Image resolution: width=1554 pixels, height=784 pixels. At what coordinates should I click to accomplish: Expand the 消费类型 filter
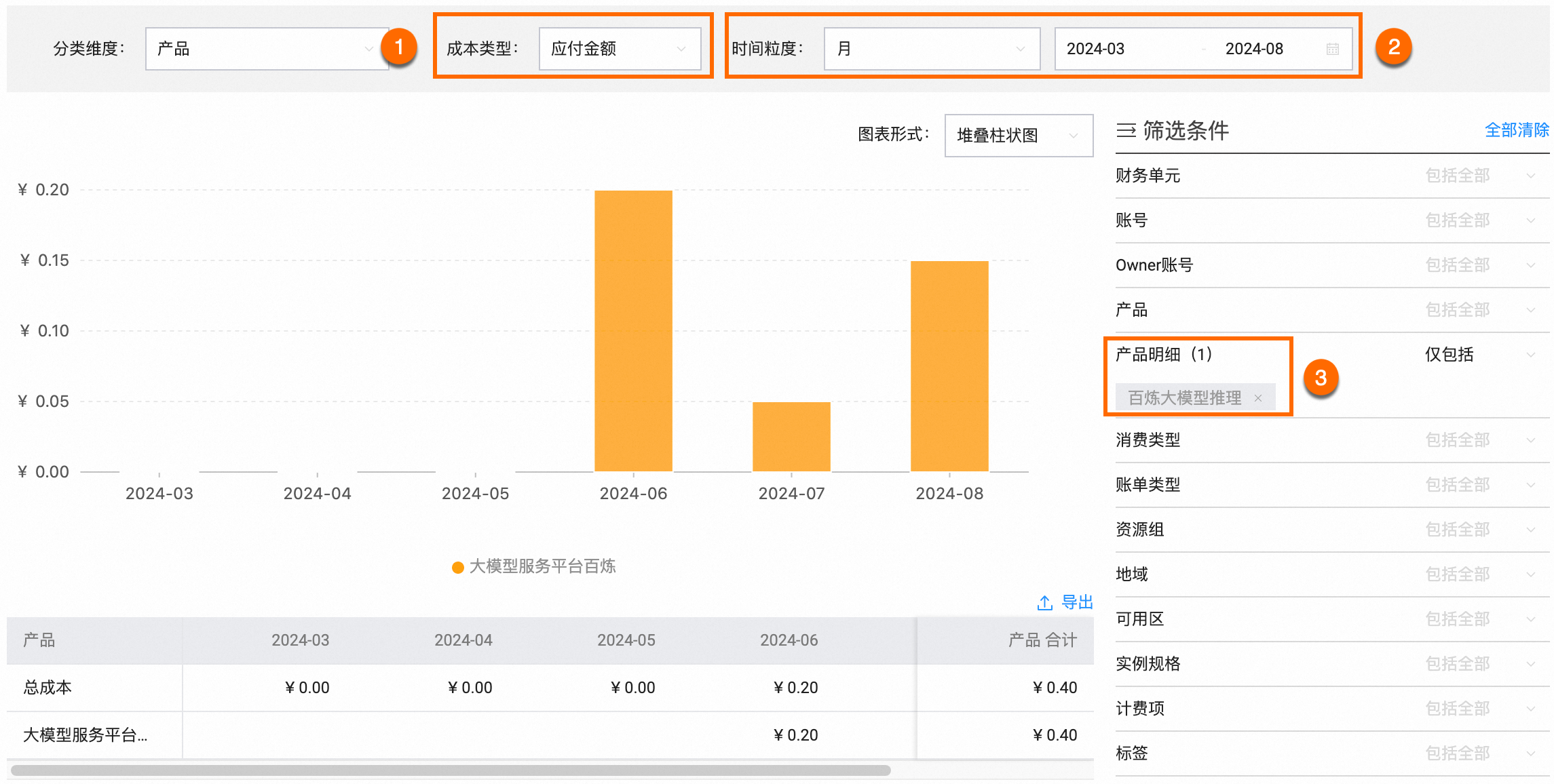pos(1332,440)
